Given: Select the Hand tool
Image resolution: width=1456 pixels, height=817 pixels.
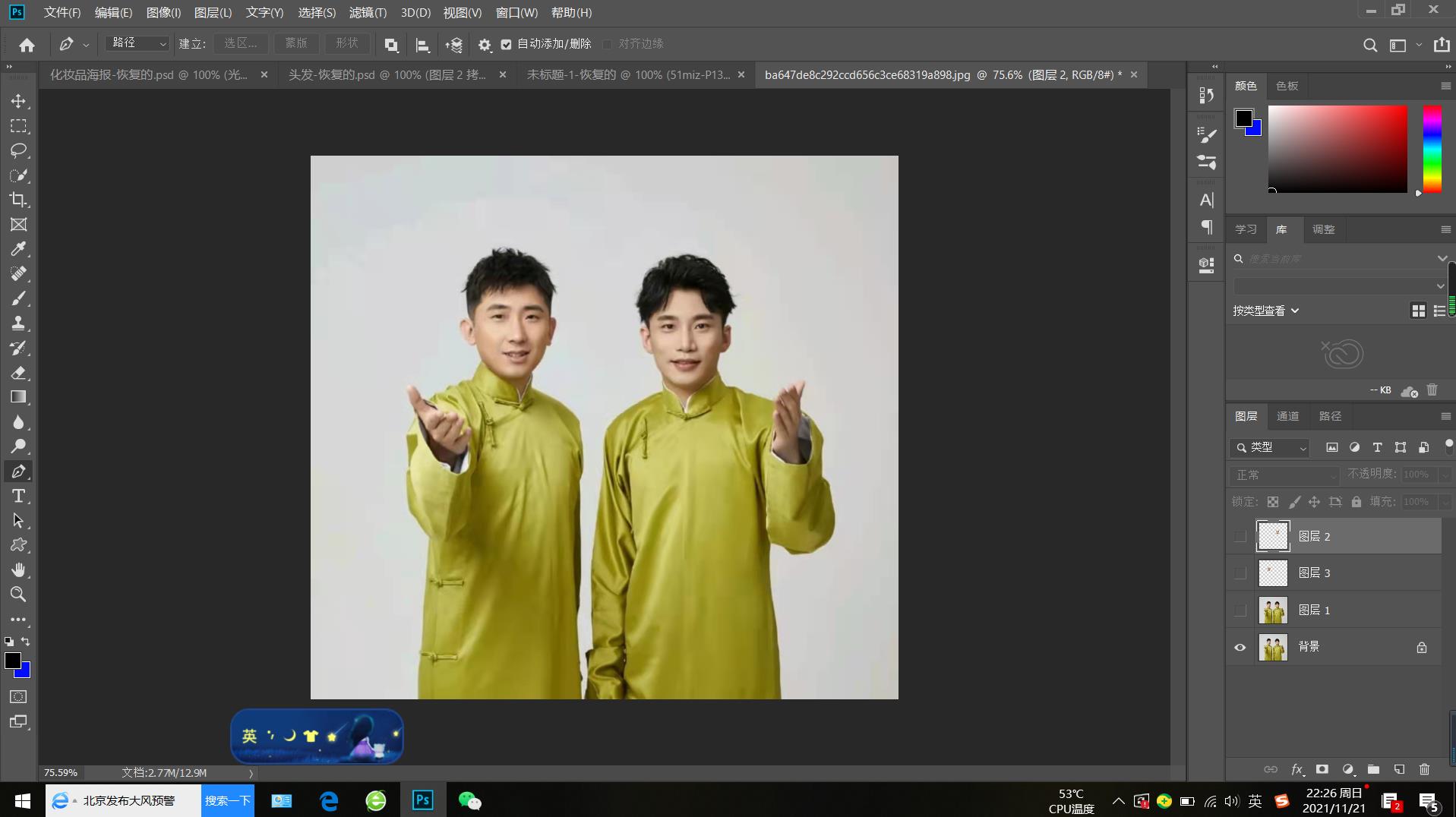Looking at the screenshot, I should (x=18, y=570).
